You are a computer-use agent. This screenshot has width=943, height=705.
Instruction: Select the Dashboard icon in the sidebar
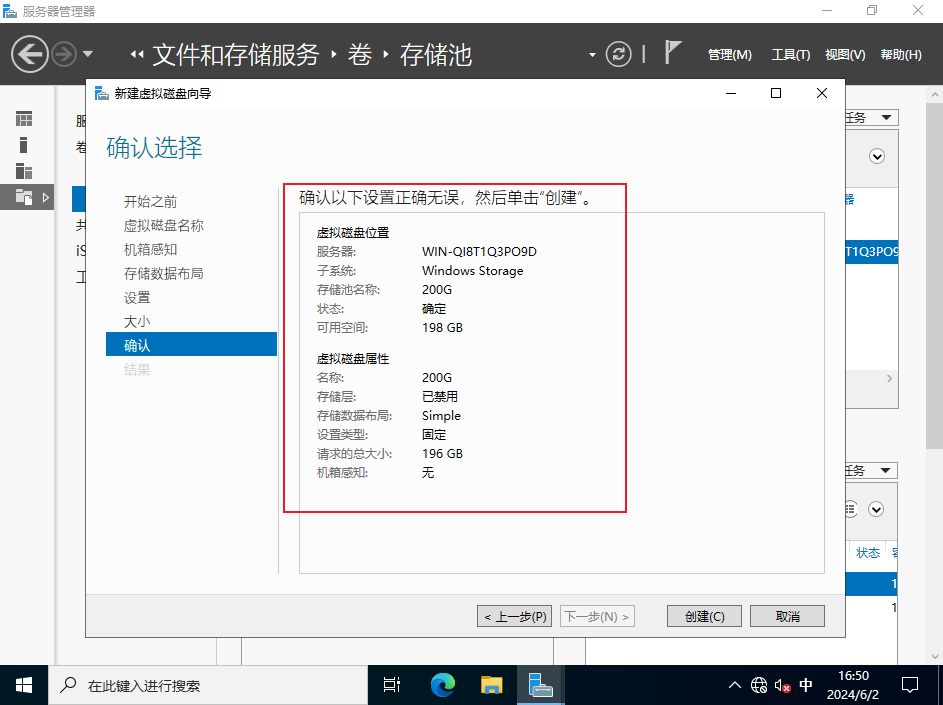pyautogui.click(x=24, y=119)
